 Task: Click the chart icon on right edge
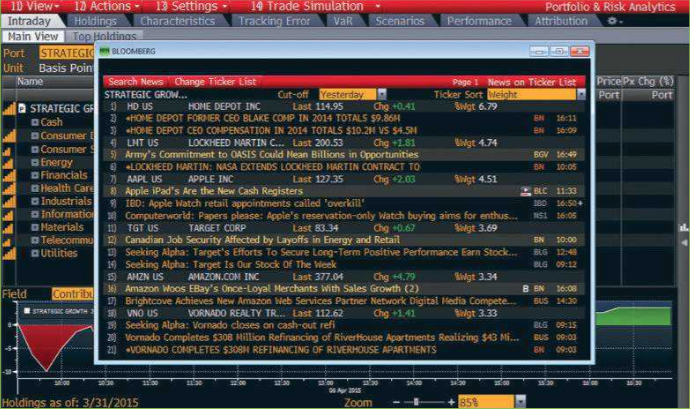[684, 227]
